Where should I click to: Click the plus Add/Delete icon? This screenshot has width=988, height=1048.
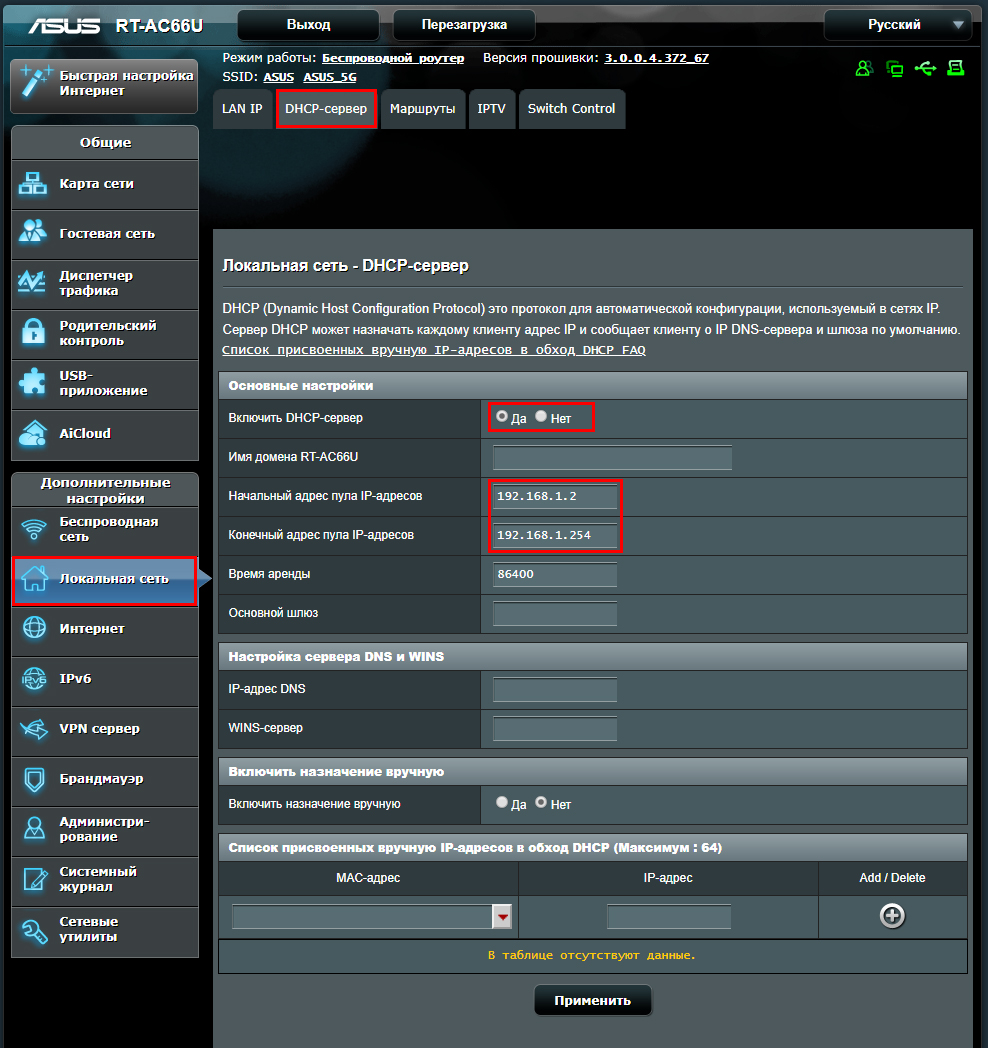pyautogui.click(x=892, y=916)
